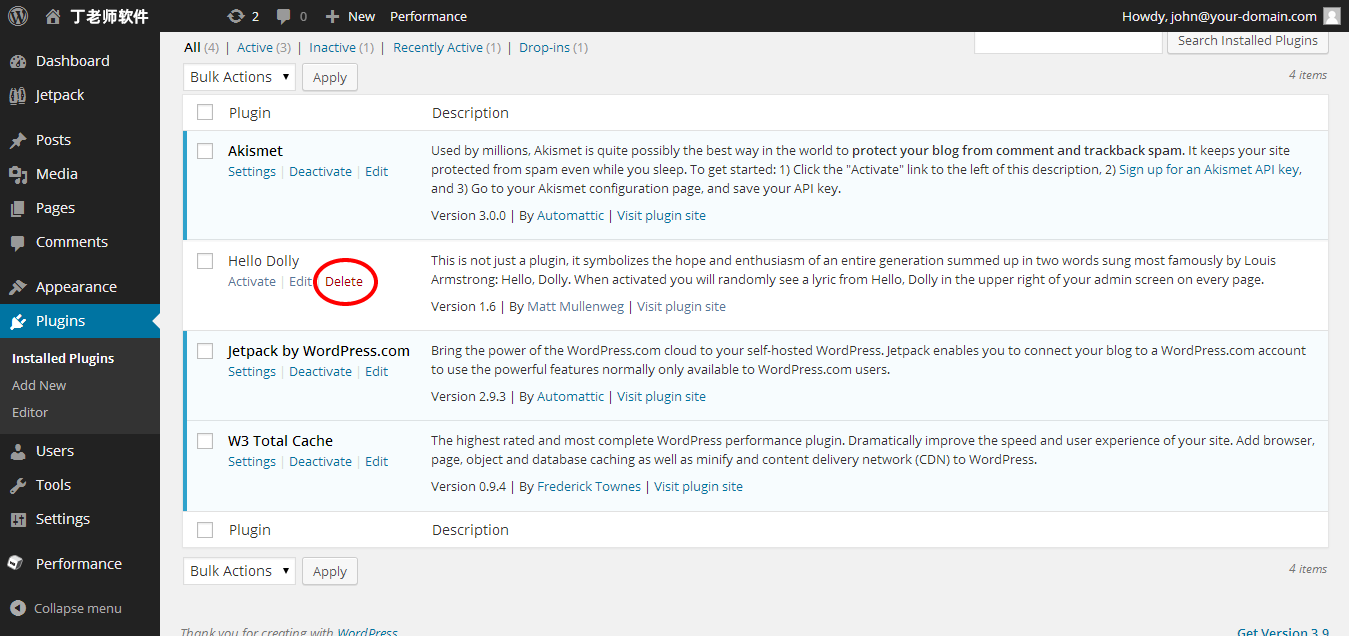The image size is (1349, 636).
Task: Click the Posts pushpin icon
Action: [x=17, y=140]
